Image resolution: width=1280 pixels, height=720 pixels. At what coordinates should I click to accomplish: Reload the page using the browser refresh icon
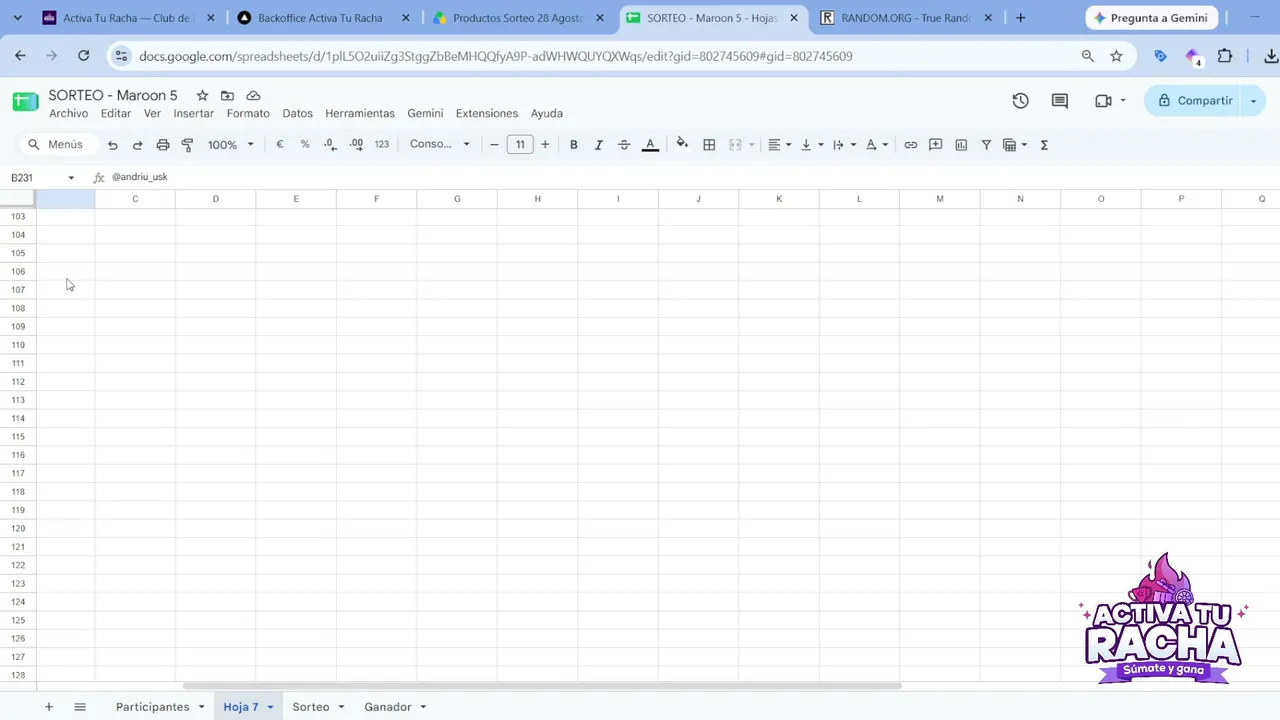[84, 56]
